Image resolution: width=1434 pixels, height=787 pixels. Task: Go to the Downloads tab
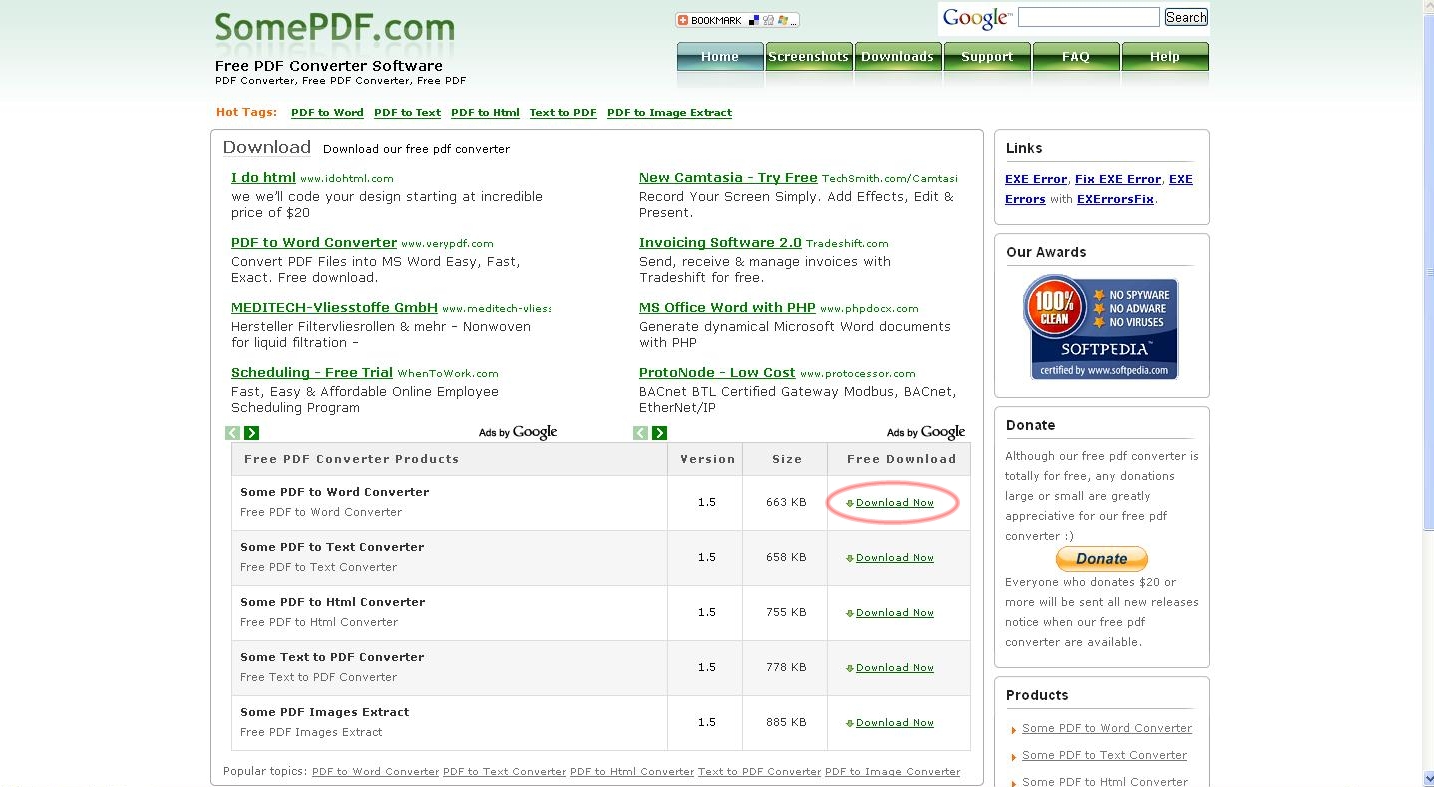tap(897, 57)
